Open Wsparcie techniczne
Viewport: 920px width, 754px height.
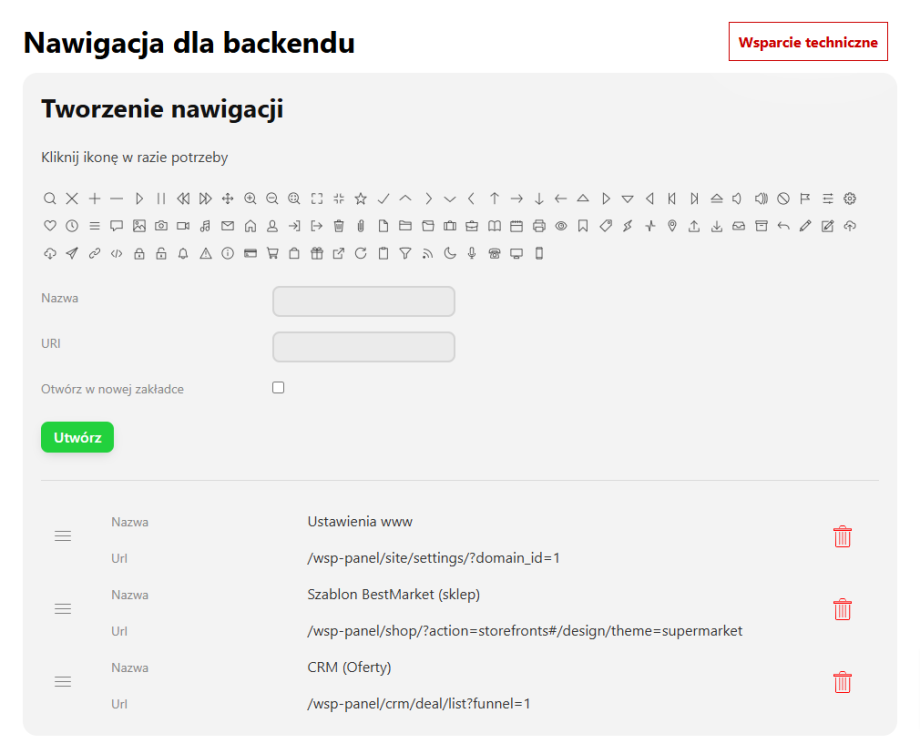click(807, 42)
